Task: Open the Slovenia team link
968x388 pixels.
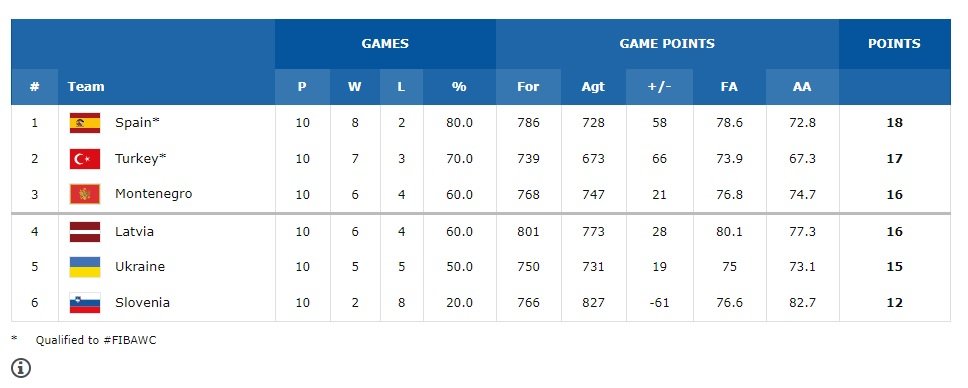Action: point(143,303)
